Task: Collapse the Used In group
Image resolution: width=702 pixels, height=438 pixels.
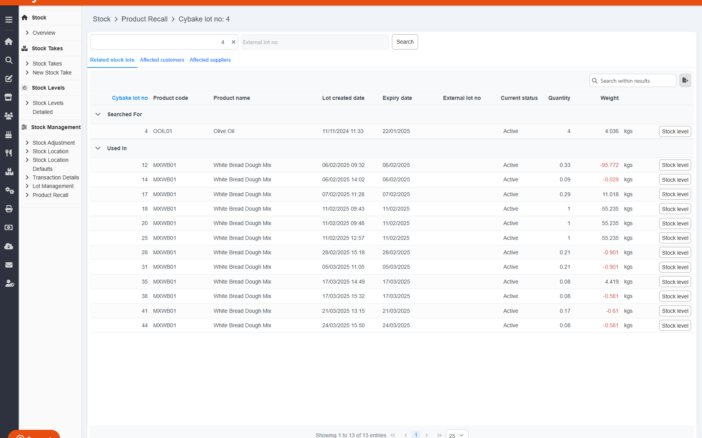Action: 98,148
